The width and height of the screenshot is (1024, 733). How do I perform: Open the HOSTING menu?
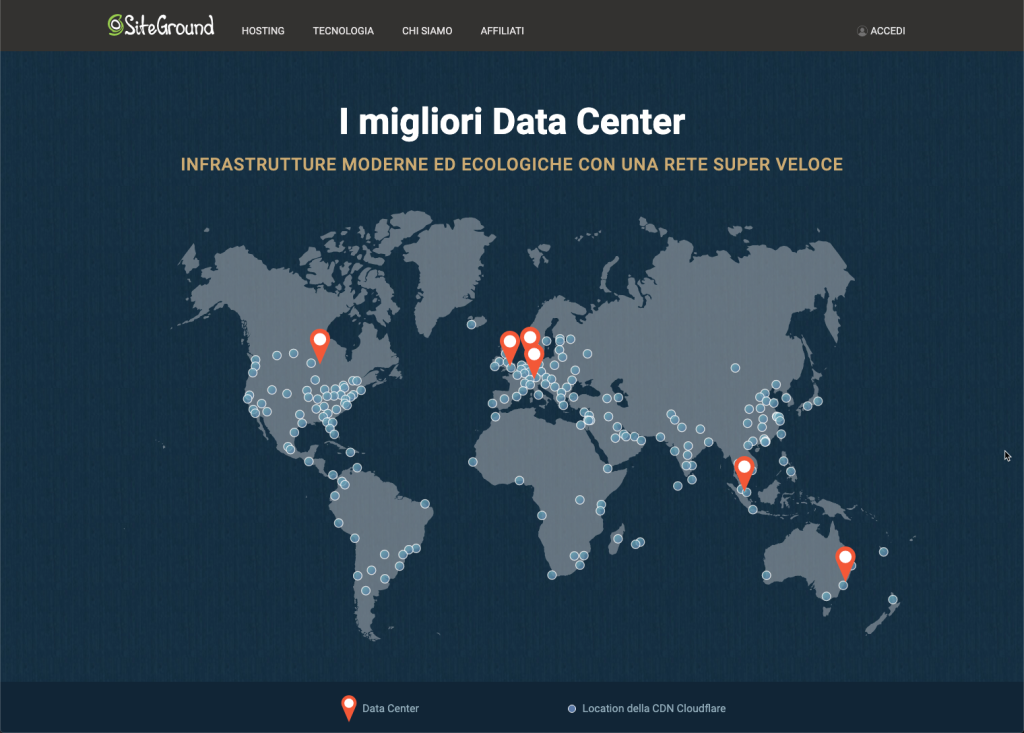(x=263, y=31)
